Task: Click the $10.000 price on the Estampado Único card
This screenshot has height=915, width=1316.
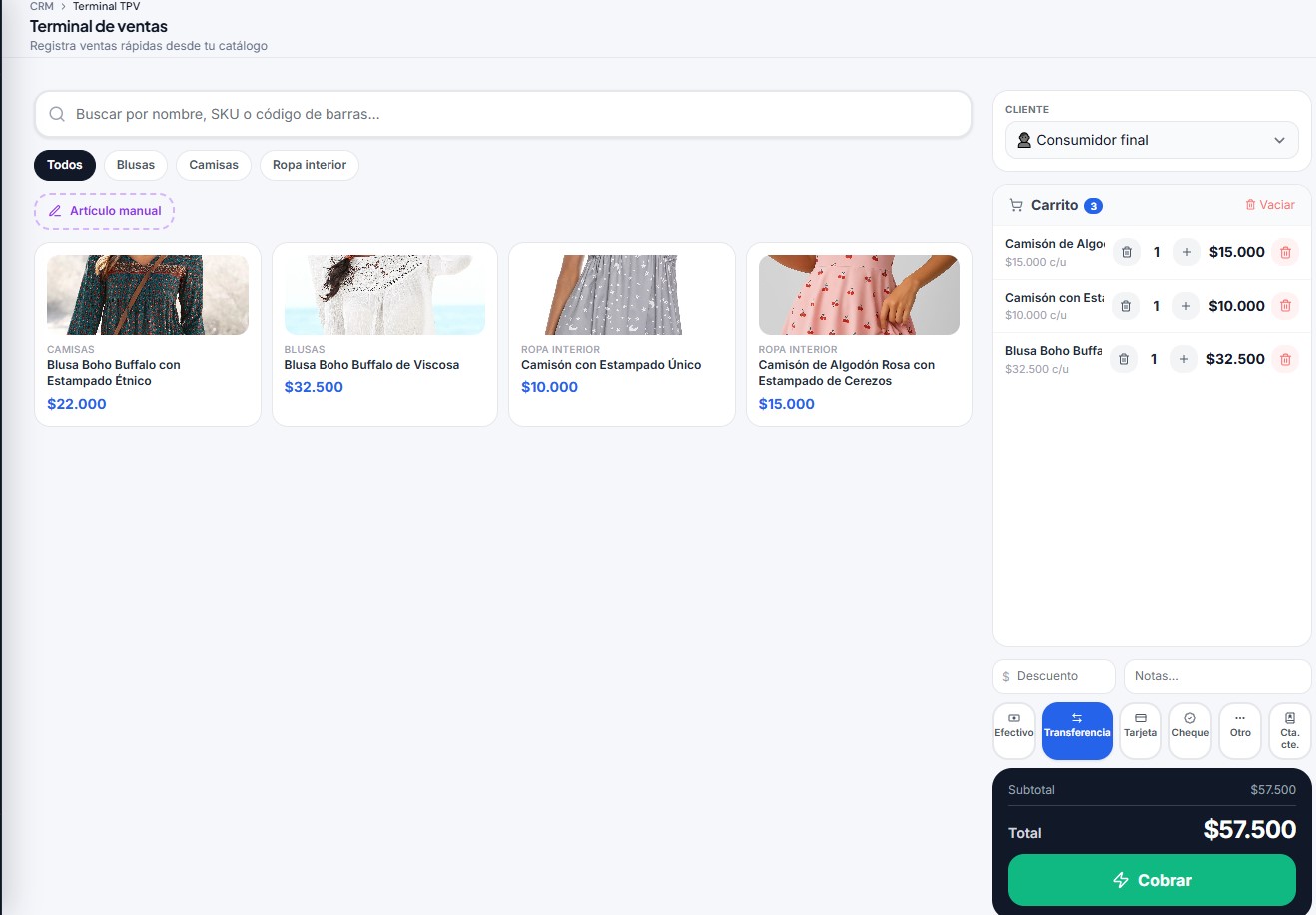Action: click(549, 387)
